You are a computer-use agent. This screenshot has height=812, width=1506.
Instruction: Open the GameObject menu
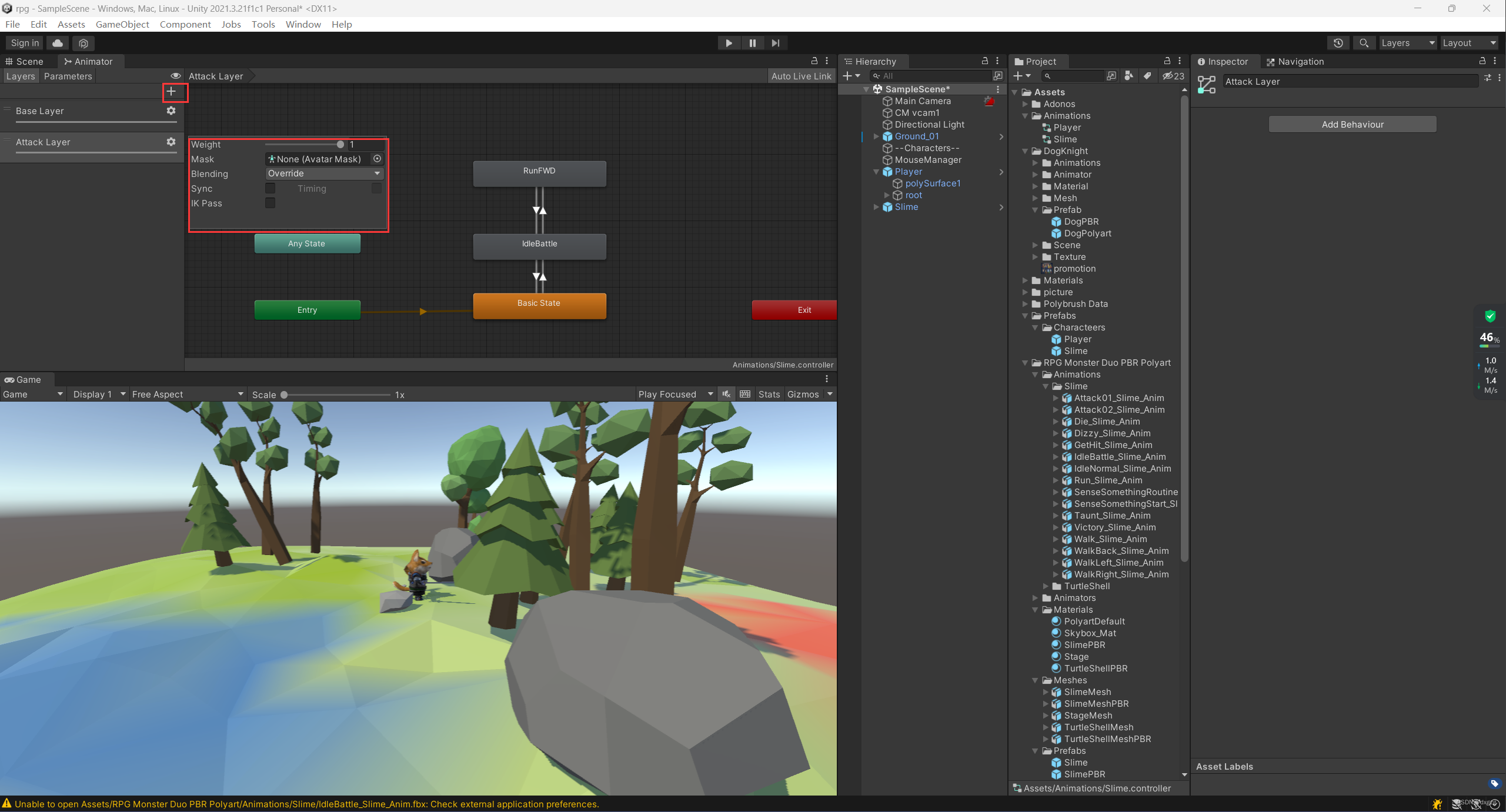click(122, 24)
